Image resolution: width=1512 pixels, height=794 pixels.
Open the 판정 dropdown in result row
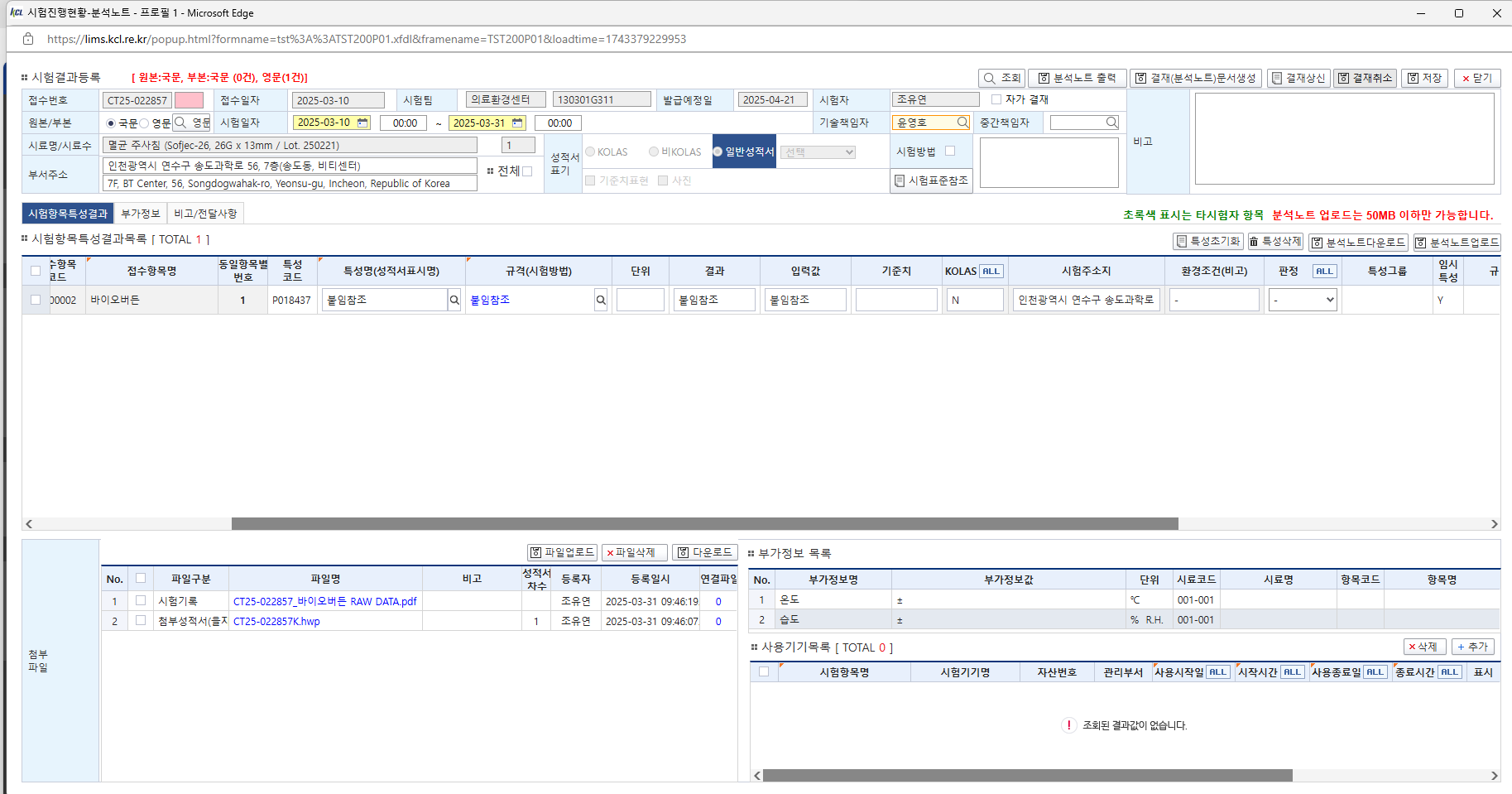pyautogui.click(x=1303, y=300)
